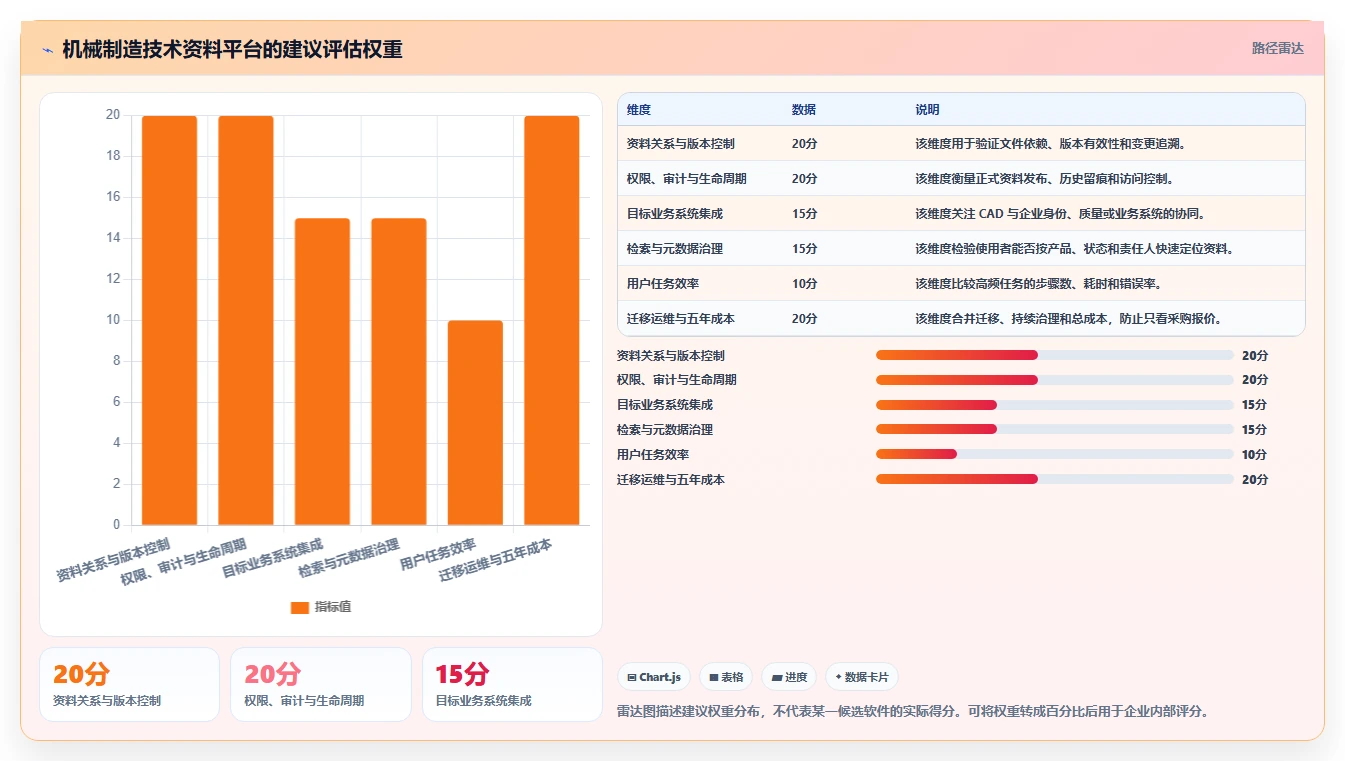Click the 资料关系与版本控制 progress bar
The width and height of the screenshot is (1345, 761).
1055,355
